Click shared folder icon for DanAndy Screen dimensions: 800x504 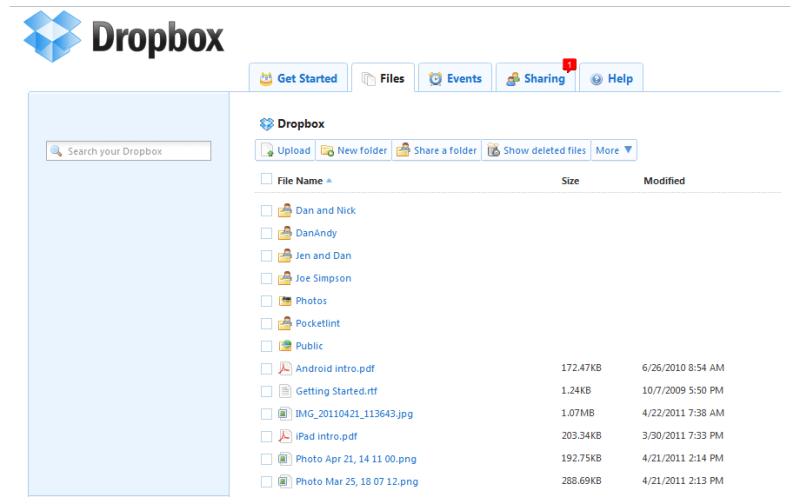tap(285, 233)
